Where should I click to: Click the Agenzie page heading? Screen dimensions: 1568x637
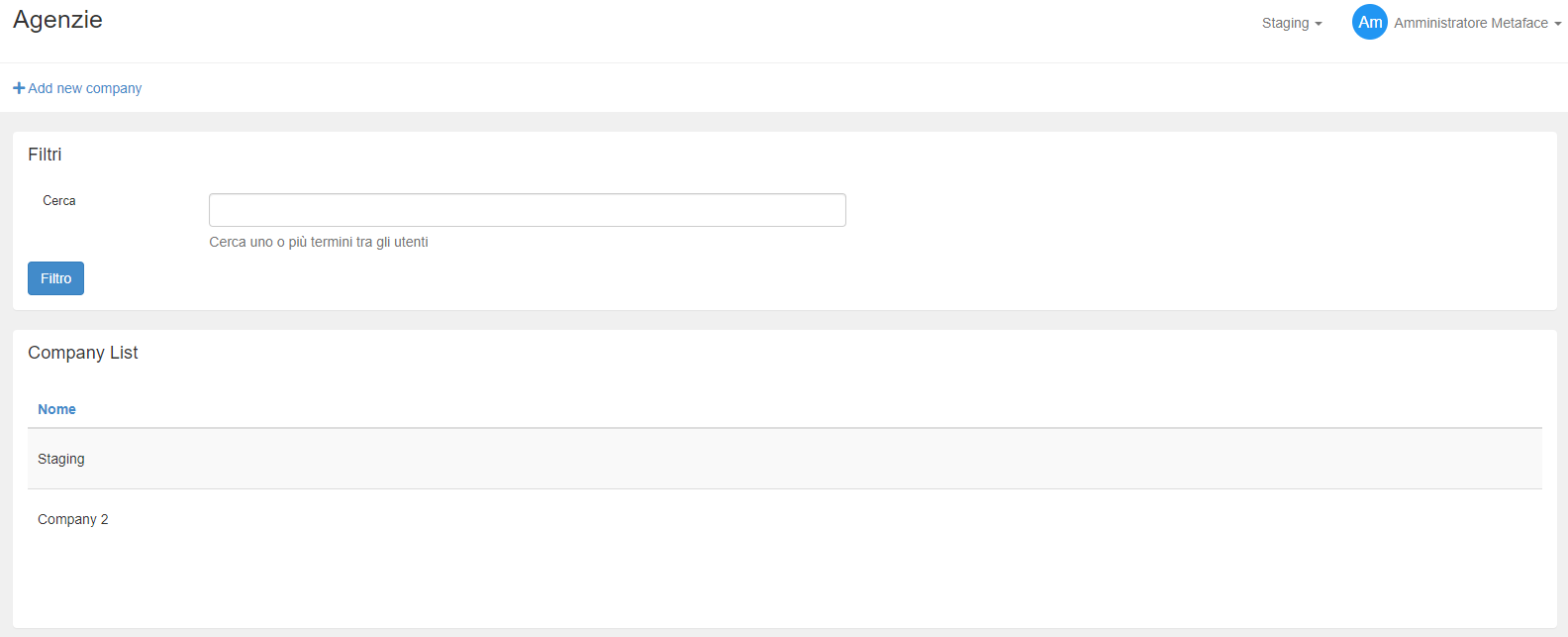[x=57, y=20]
